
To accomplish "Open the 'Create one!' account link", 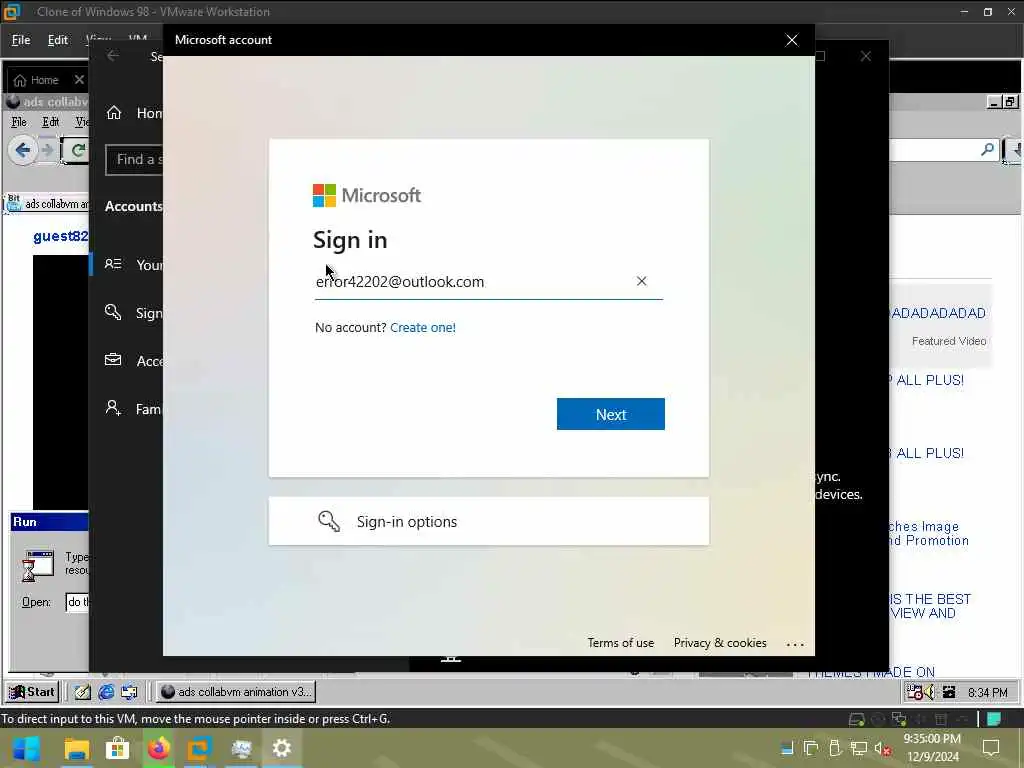I will (423, 327).
